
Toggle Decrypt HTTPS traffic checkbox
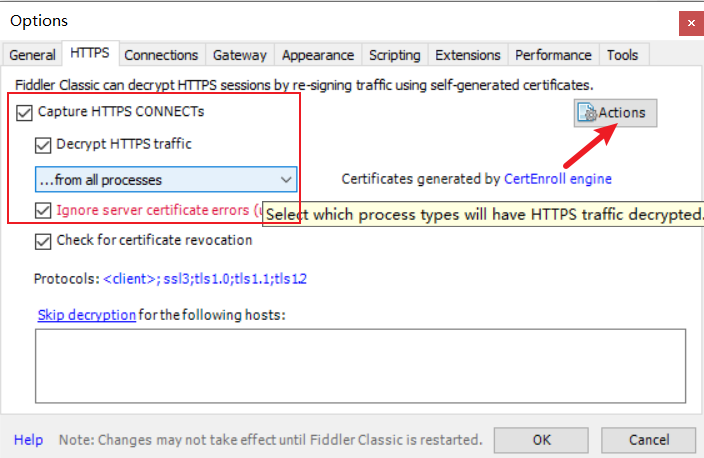(44, 144)
